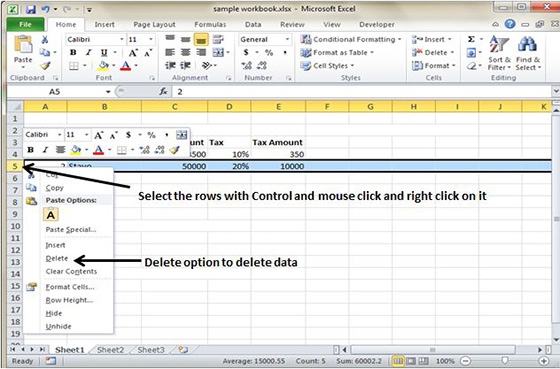The height and width of the screenshot is (369, 560).
Task: Click the ribbon Font Color button
Action: (125, 66)
